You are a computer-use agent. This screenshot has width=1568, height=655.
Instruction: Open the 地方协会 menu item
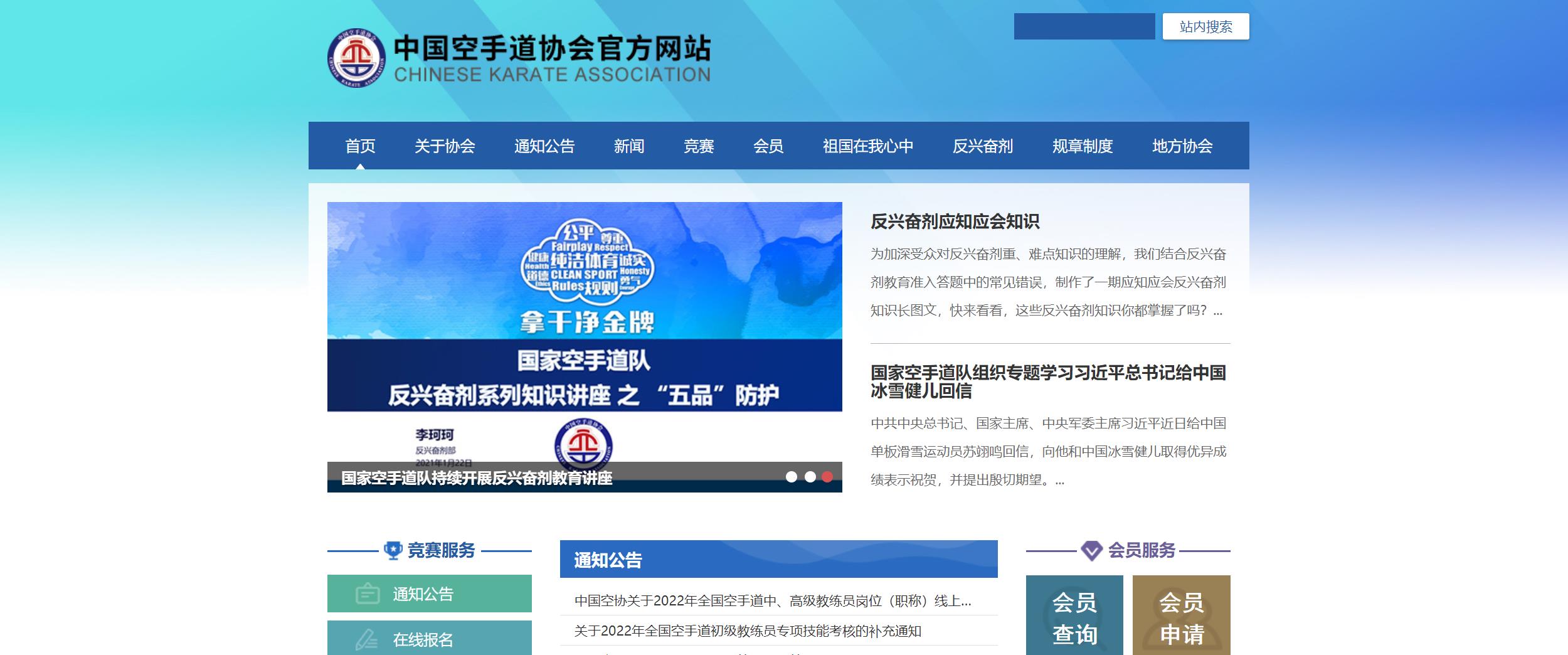tap(1182, 146)
